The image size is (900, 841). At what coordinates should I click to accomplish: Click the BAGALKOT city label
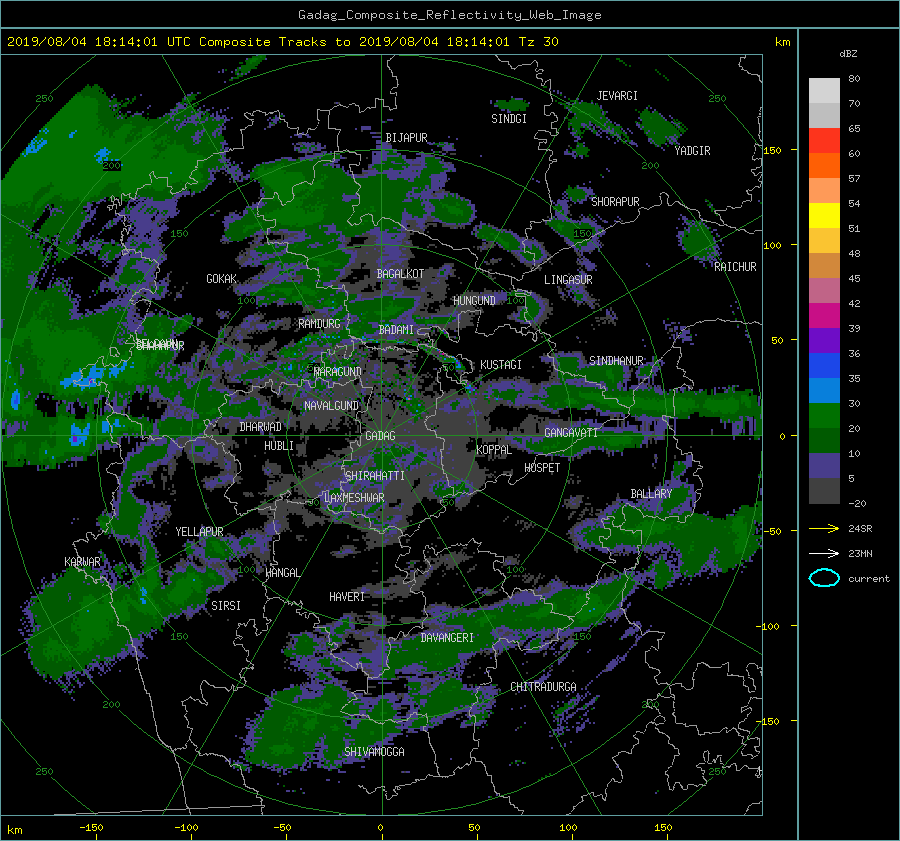(400, 274)
